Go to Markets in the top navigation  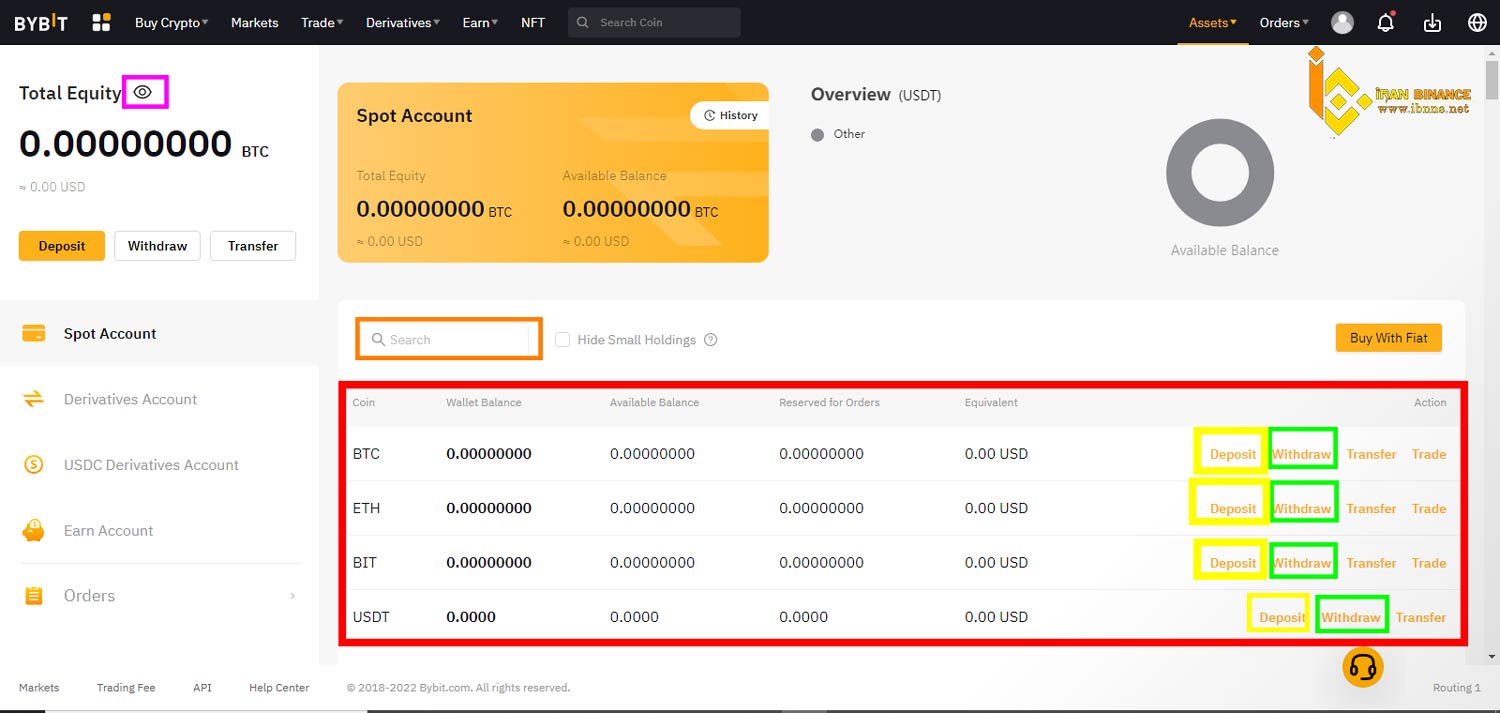(x=255, y=22)
